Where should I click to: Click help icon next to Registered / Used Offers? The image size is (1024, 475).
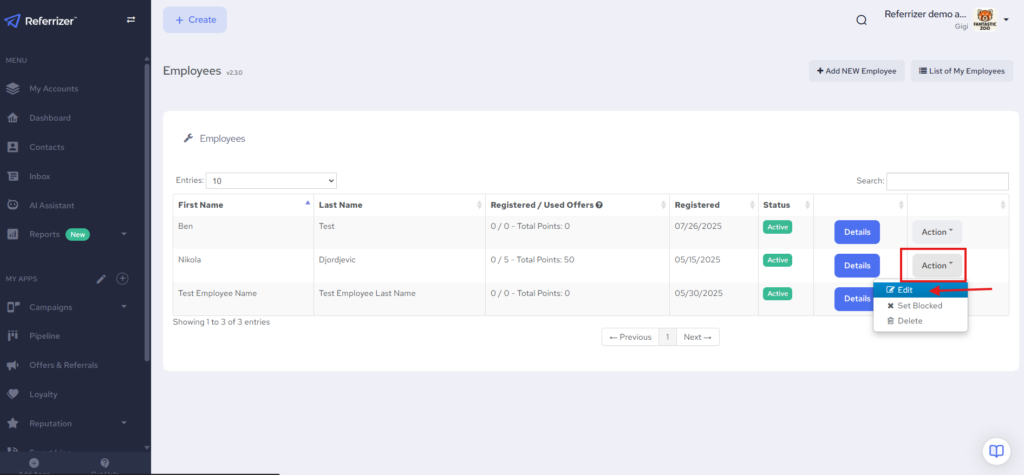point(599,205)
